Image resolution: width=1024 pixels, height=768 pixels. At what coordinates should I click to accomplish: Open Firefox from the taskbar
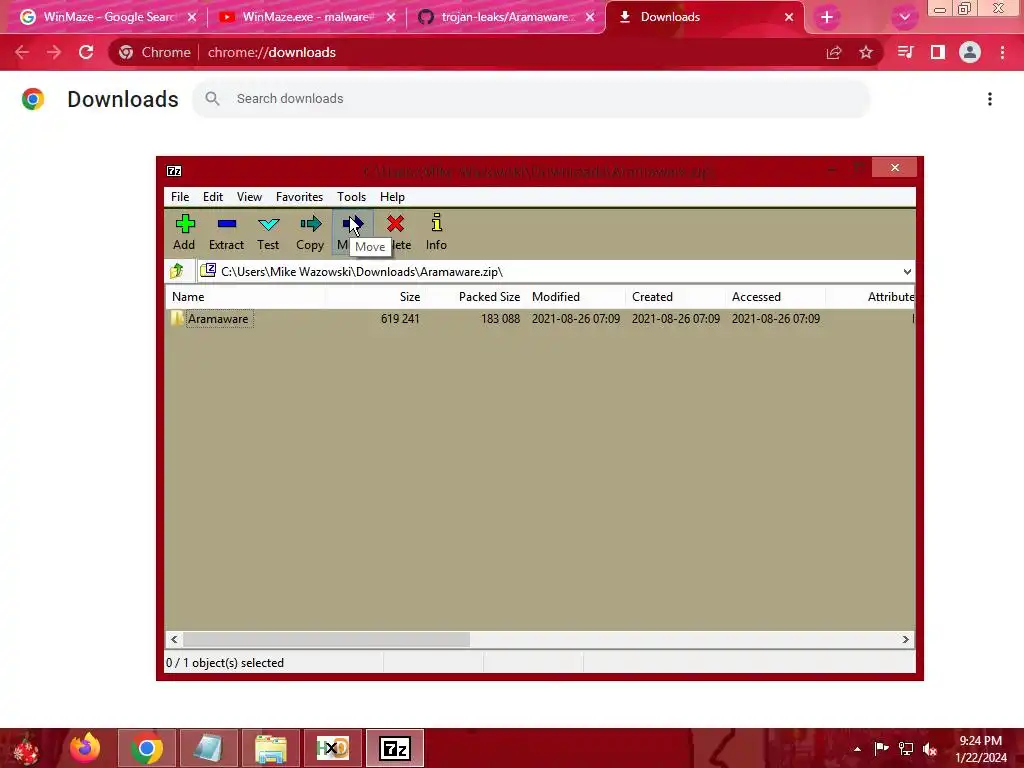pyautogui.click(x=85, y=748)
